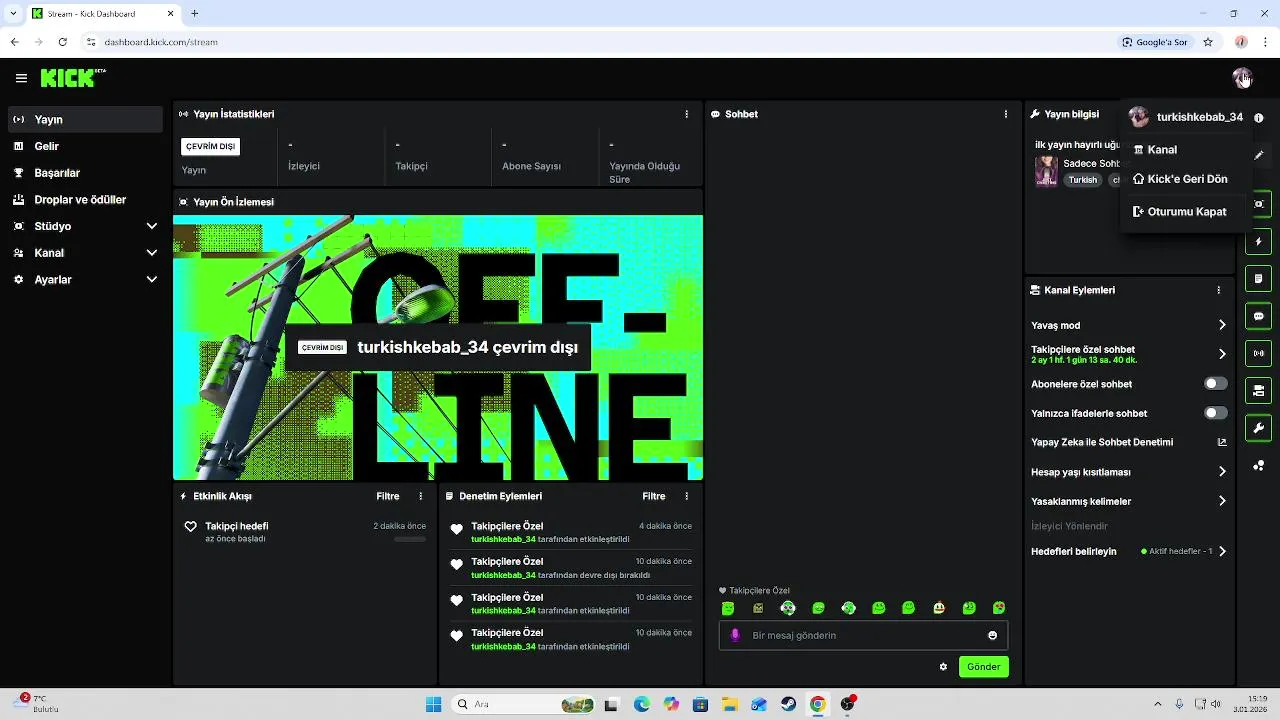Click the three-dots layout icon at the sidebar bottom
Viewport: 1280px width, 720px height.
[1259, 465]
